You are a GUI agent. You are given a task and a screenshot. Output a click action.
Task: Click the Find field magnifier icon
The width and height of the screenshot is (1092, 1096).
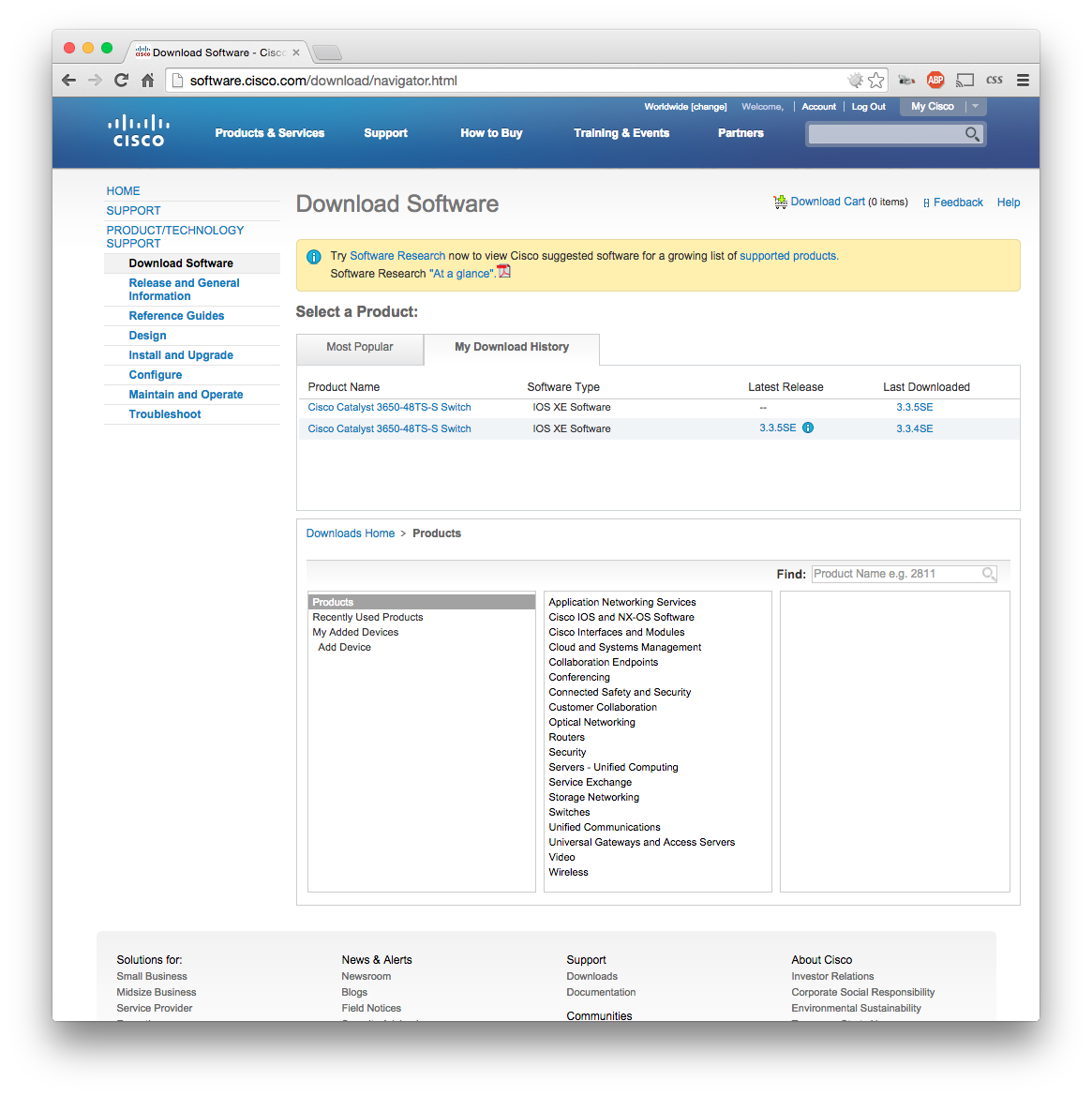click(x=989, y=574)
